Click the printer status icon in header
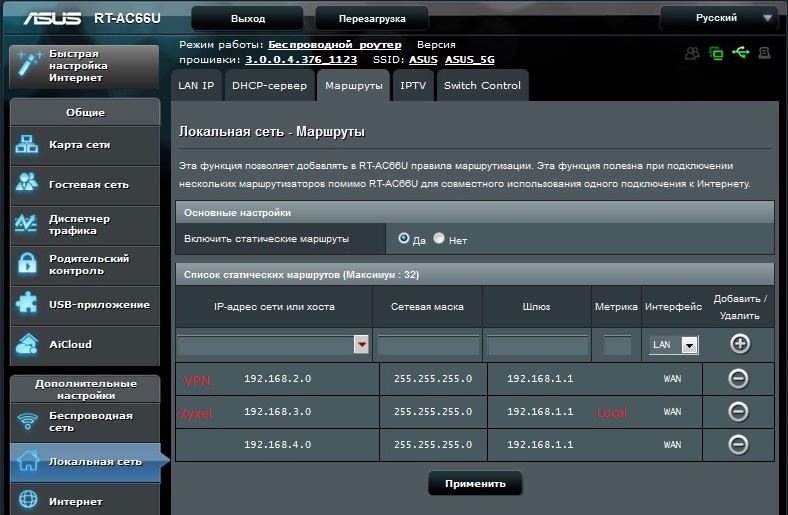 coord(764,53)
